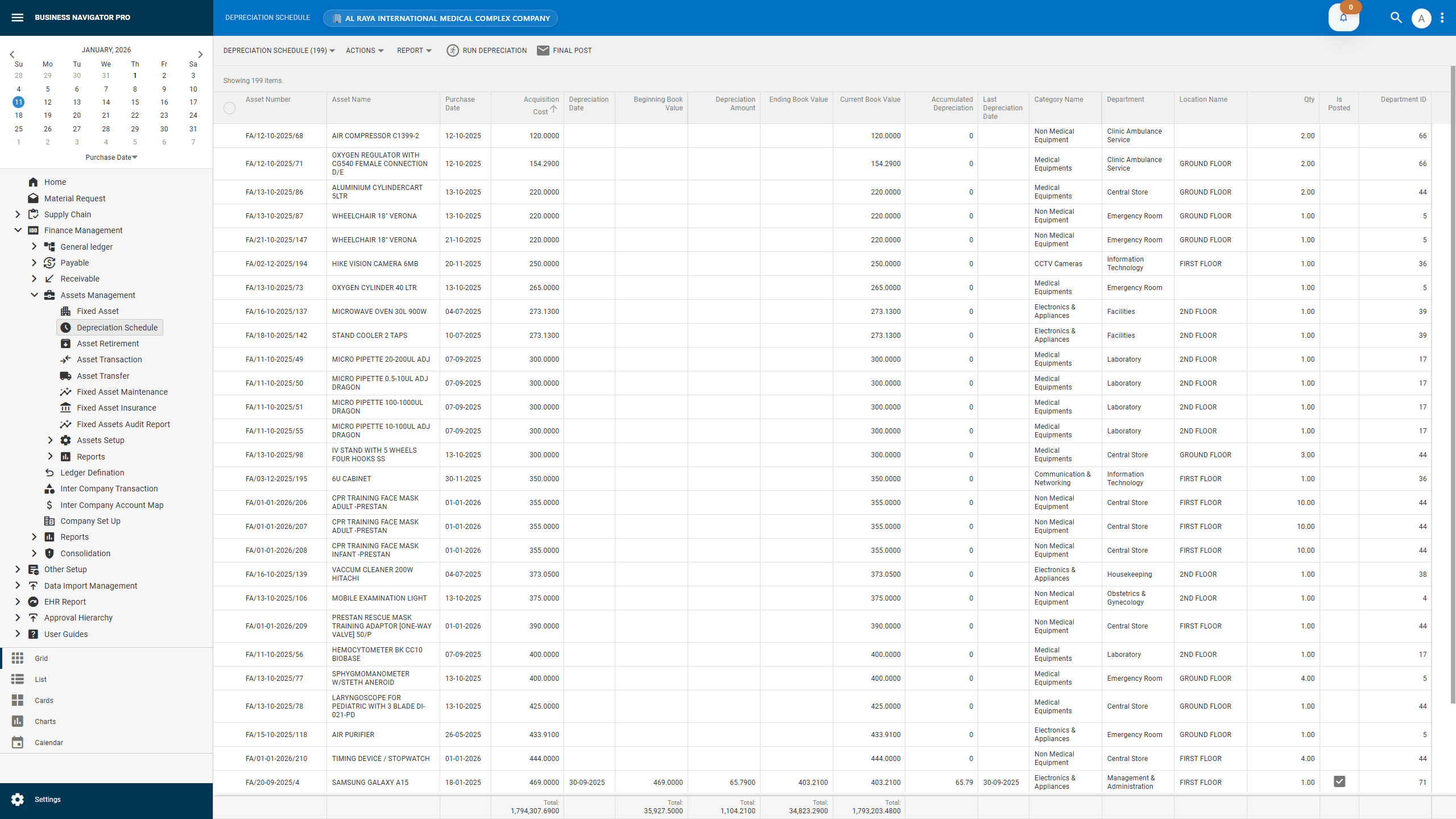The width and height of the screenshot is (1456, 819).
Task: Select January 15 on the calendar
Action: 135,102
